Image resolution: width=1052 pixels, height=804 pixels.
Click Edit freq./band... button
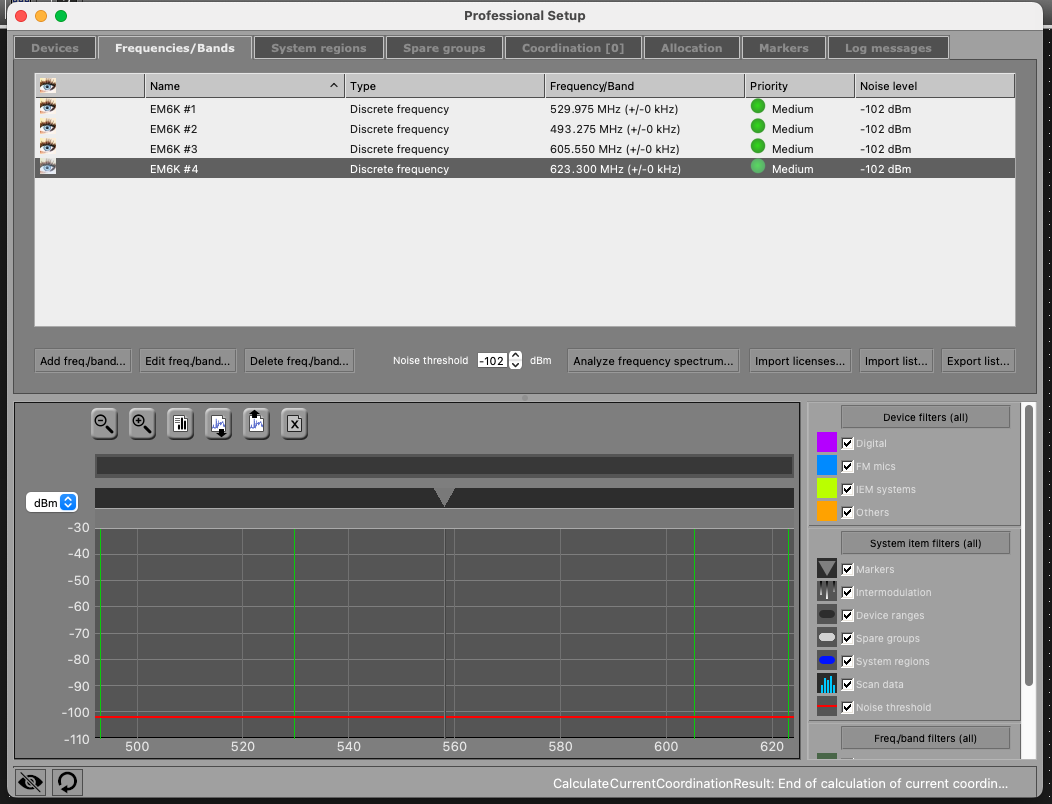pyautogui.click(x=187, y=360)
